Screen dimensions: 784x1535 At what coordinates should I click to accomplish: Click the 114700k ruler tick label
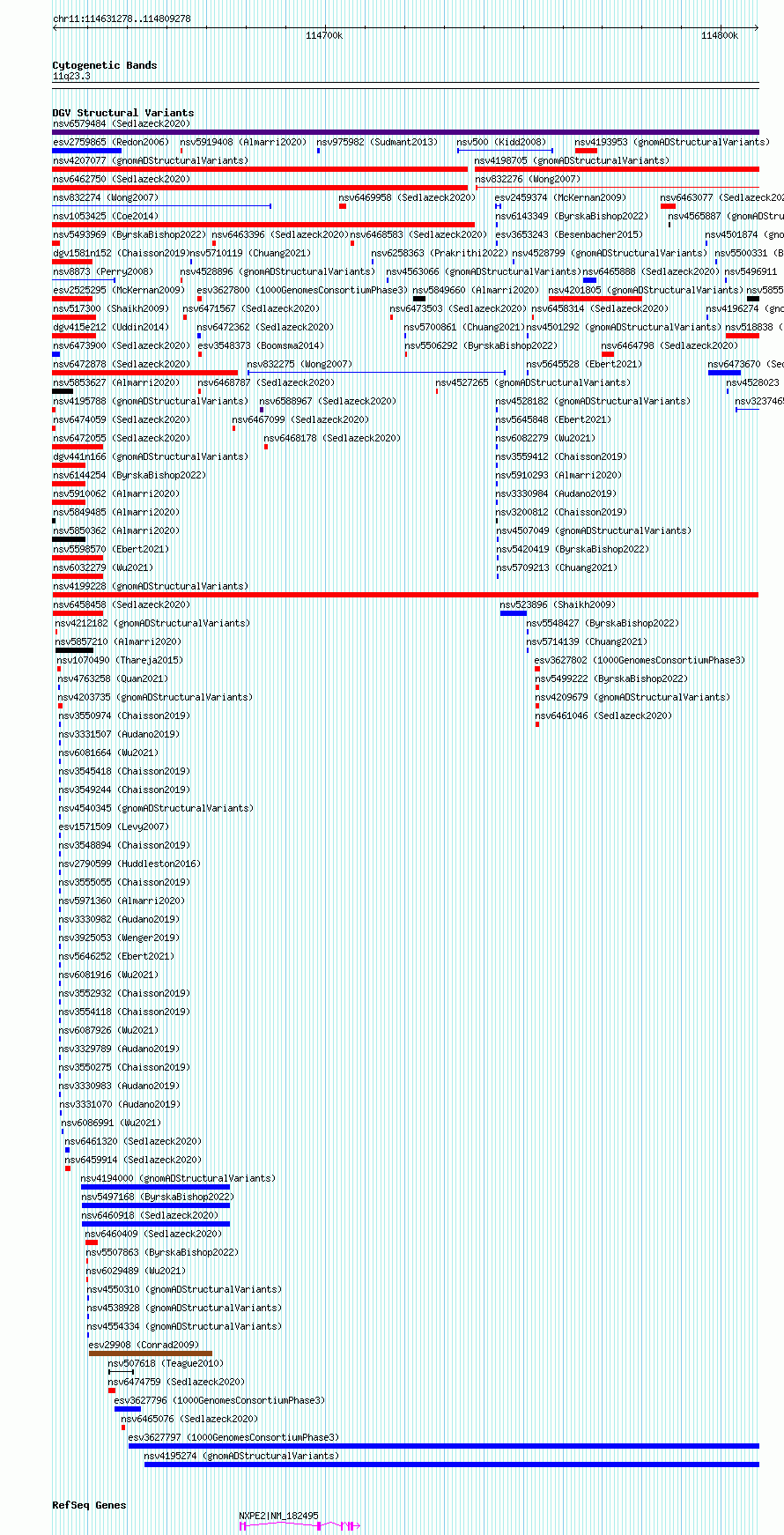(x=324, y=35)
